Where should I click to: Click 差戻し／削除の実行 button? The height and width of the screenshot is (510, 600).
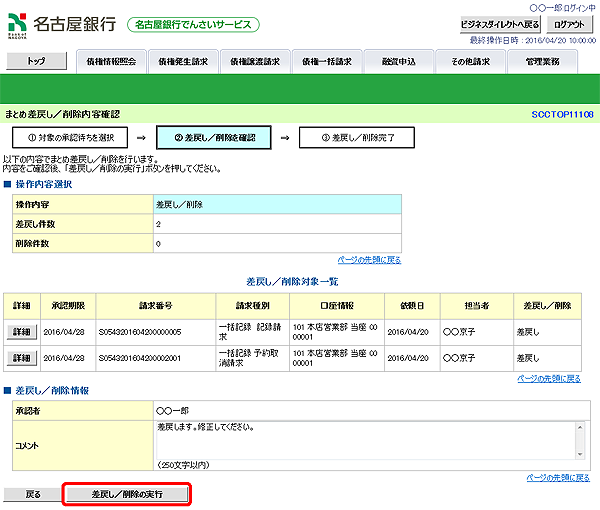coord(127,494)
